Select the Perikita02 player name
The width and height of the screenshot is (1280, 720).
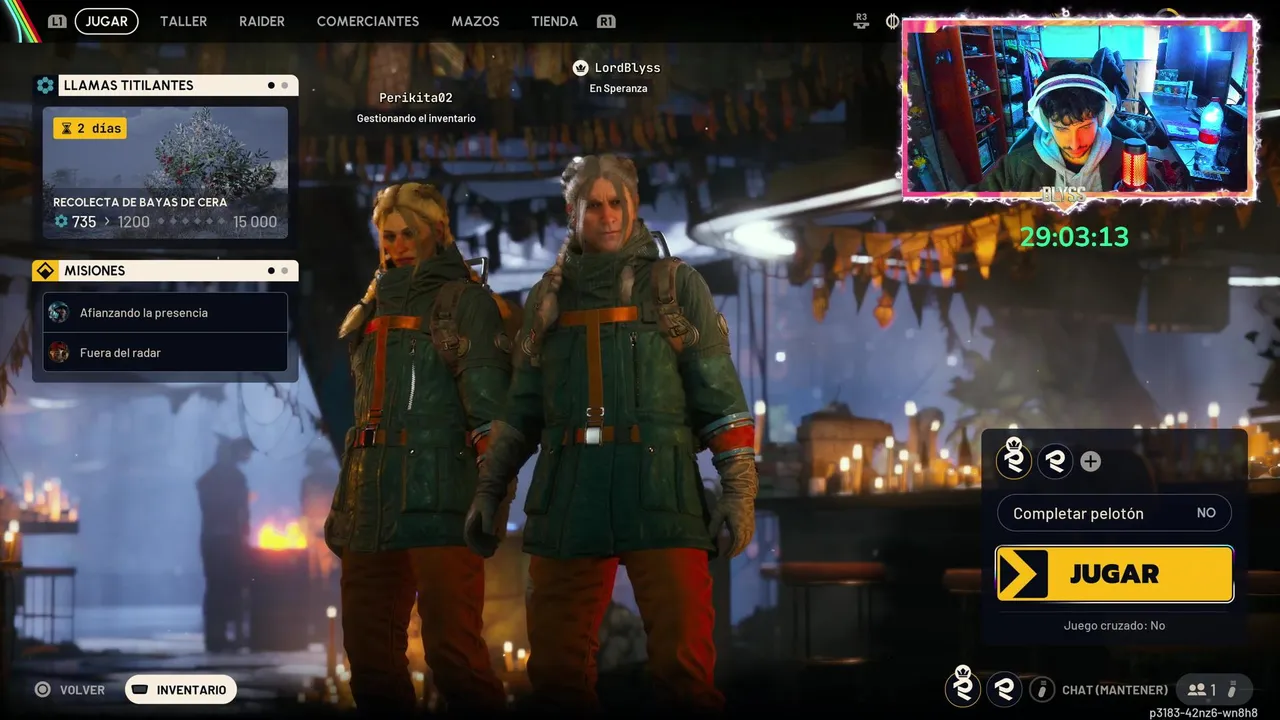point(416,98)
